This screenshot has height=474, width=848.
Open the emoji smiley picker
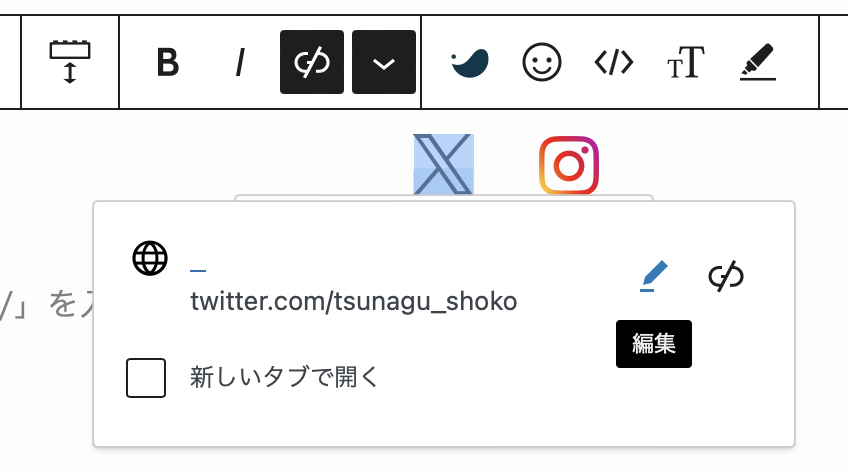[x=542, y=63]
